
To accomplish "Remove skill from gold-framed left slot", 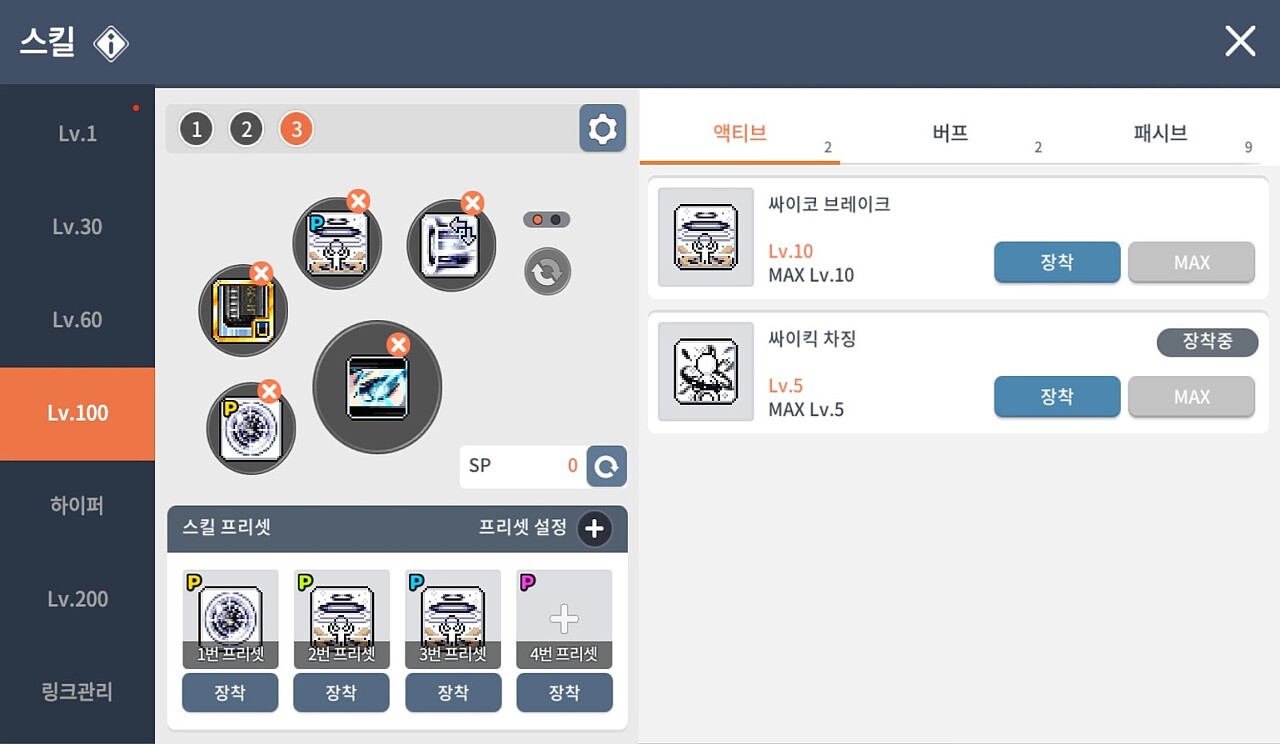I will click(261, 273).
